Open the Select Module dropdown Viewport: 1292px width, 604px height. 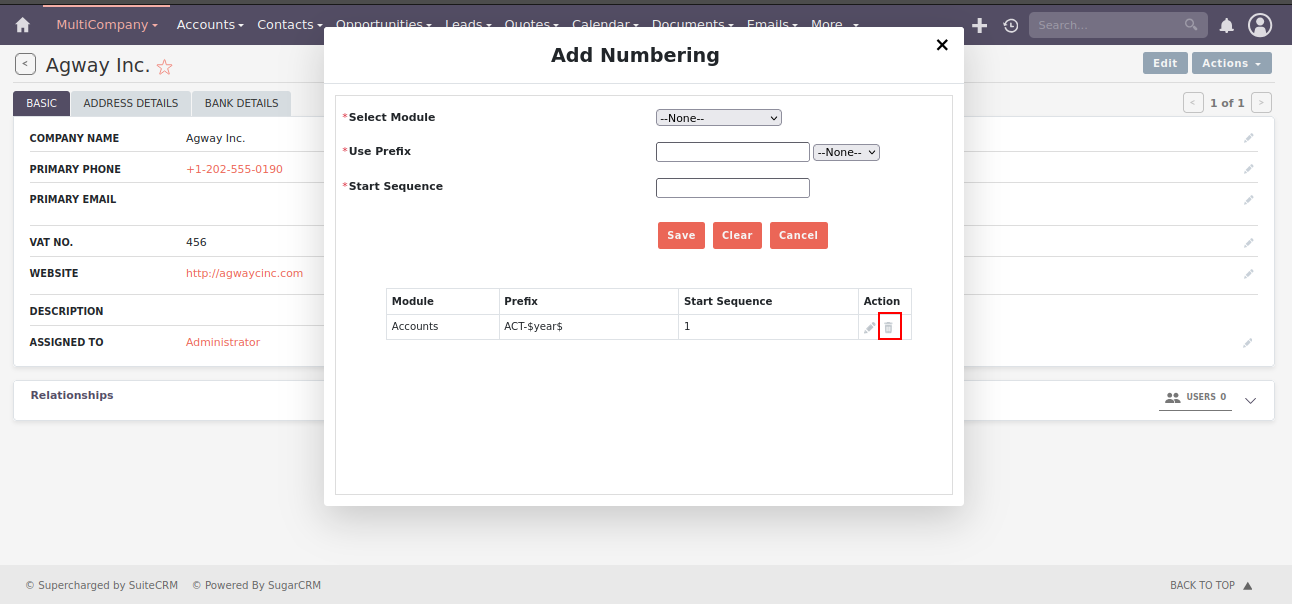click(718, 118)
